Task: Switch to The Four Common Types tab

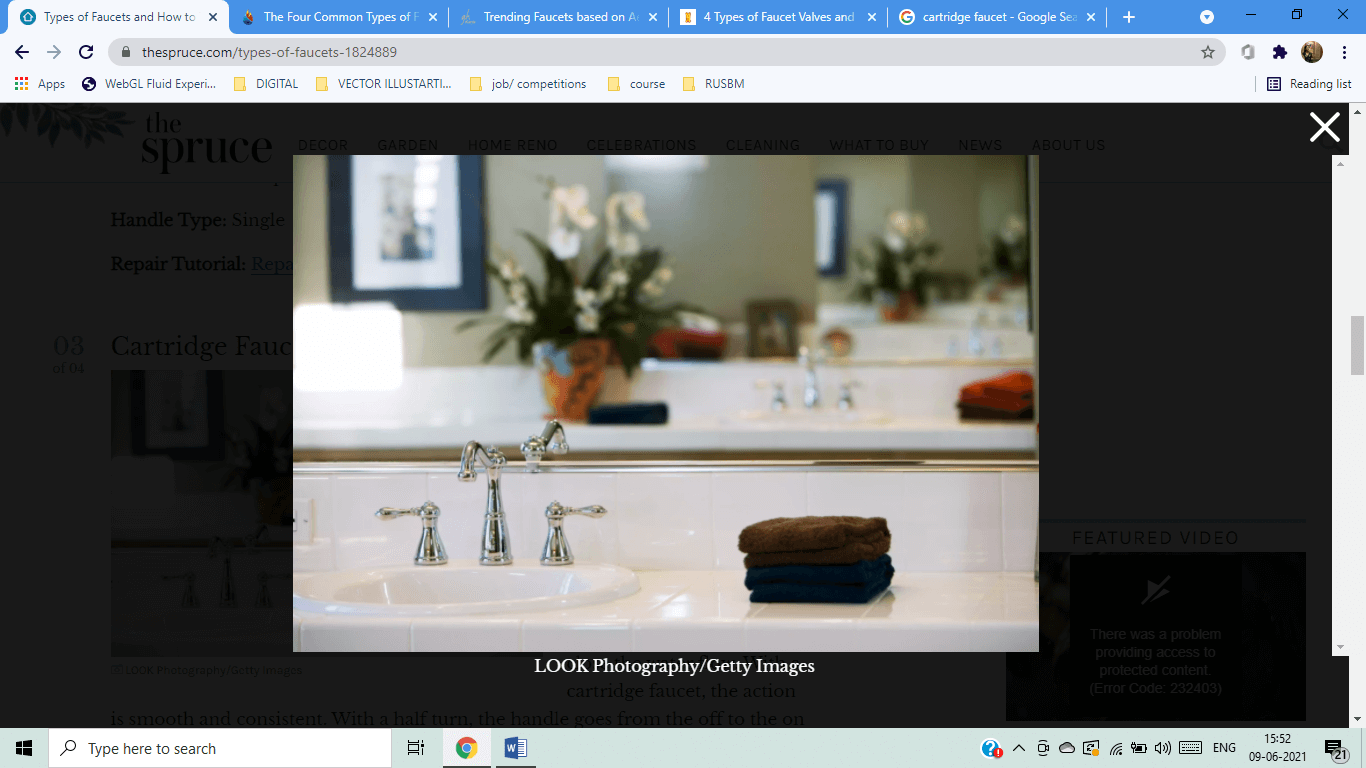Action: click(338, 17)
